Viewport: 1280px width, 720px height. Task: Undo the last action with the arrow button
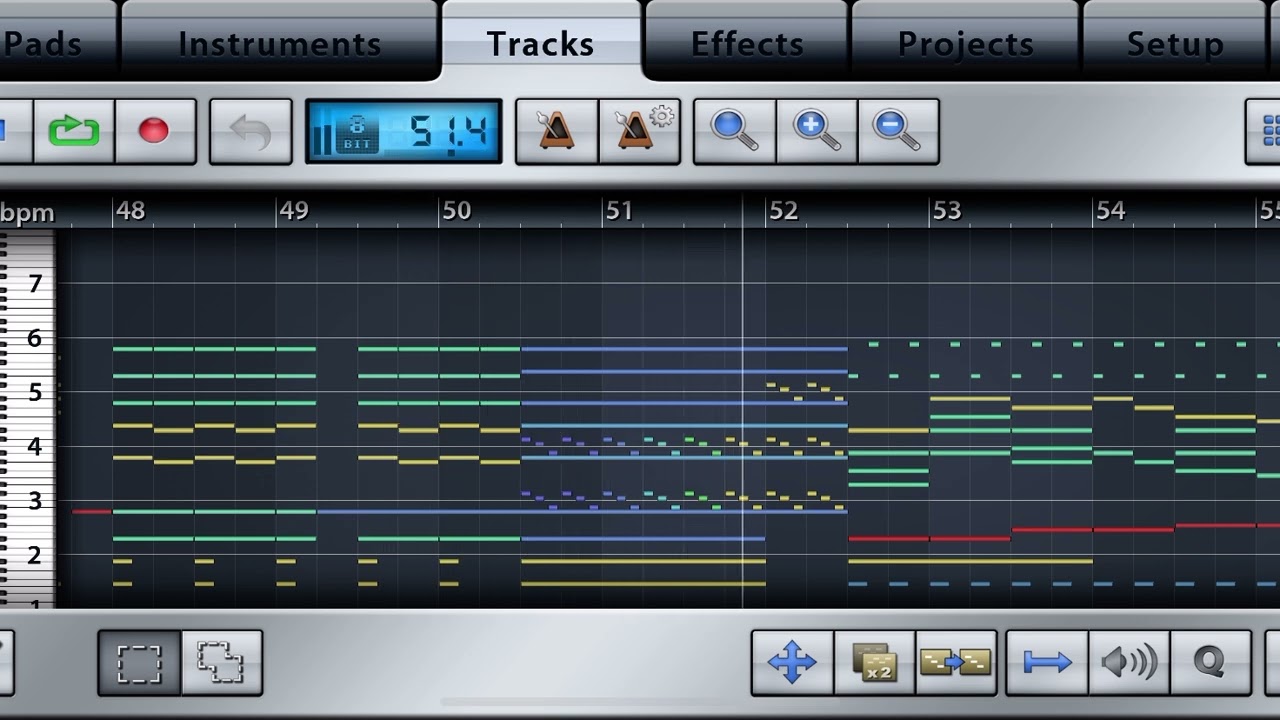(251, 131)
